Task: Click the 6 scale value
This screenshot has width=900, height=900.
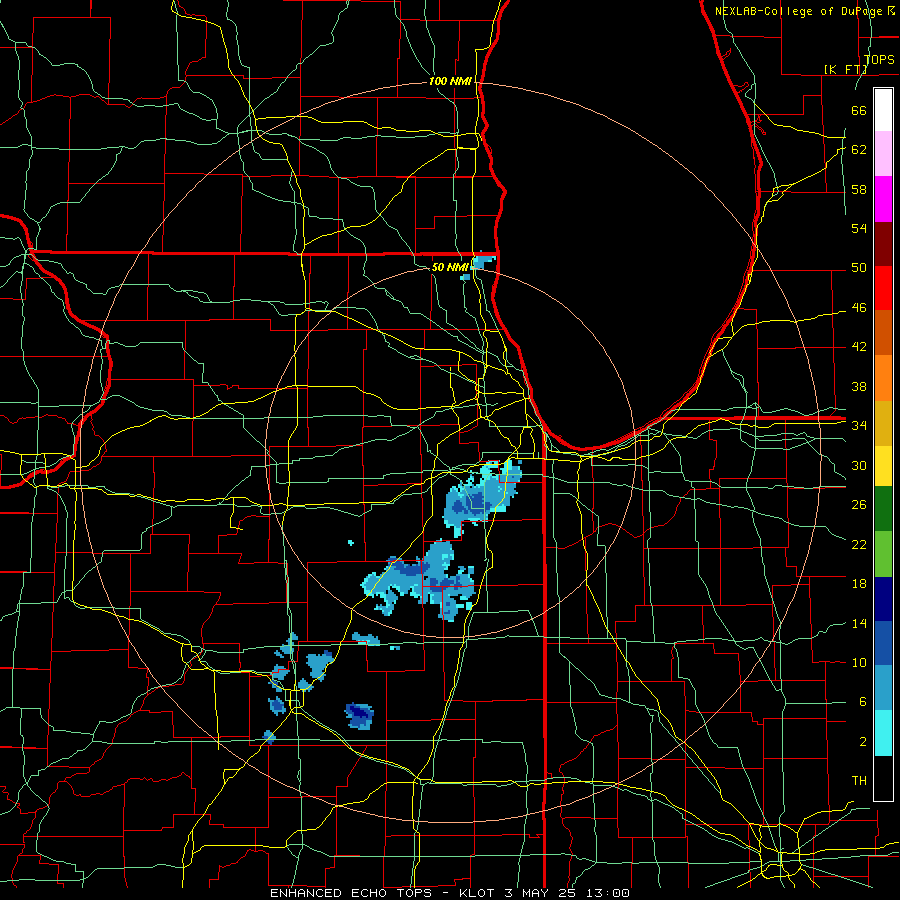Action: tap(862, 701)
